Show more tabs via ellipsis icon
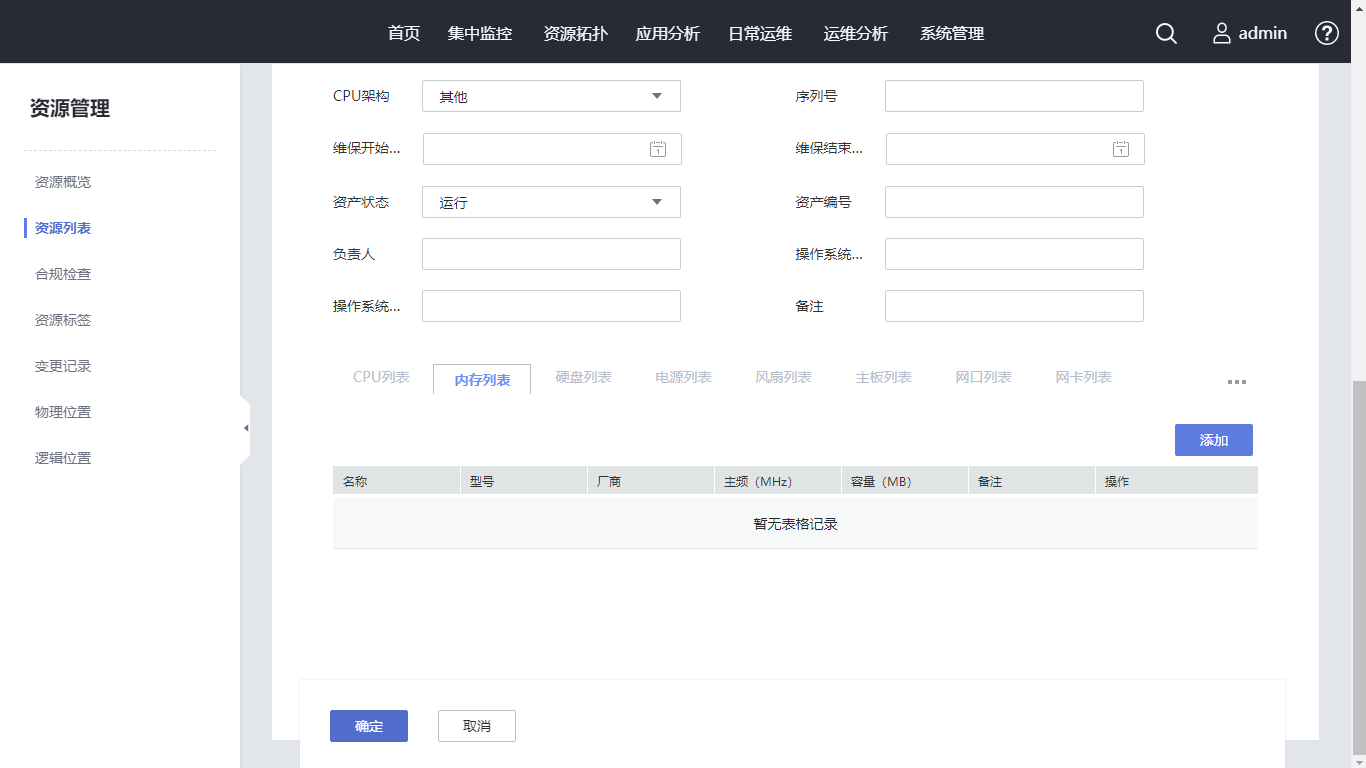Image resolution: width=1366 pixels, height=768 pixels. tap(1236, 382)
